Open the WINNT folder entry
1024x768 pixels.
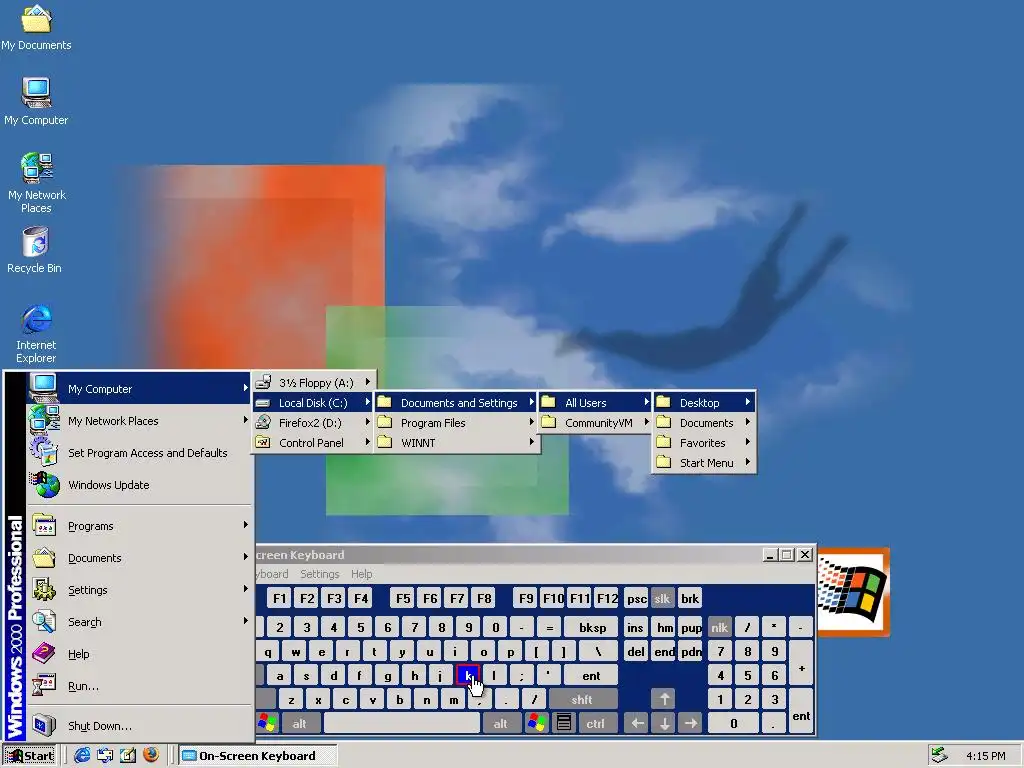pos(456,443)
